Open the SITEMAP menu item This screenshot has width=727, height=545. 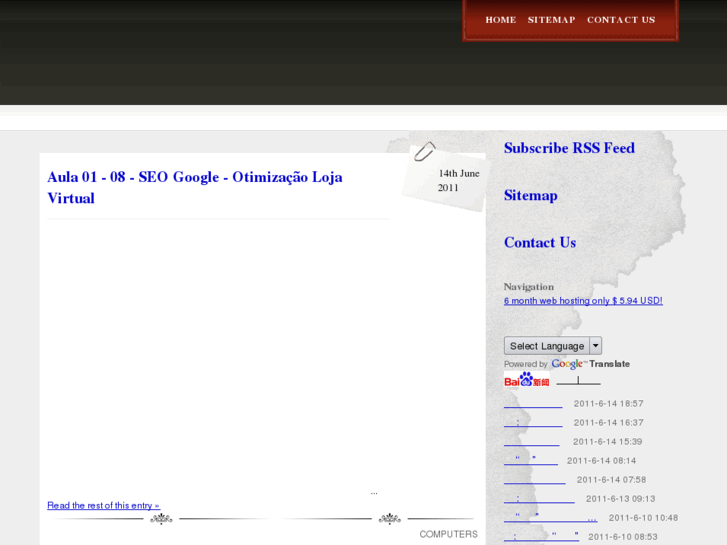[551, 20]
